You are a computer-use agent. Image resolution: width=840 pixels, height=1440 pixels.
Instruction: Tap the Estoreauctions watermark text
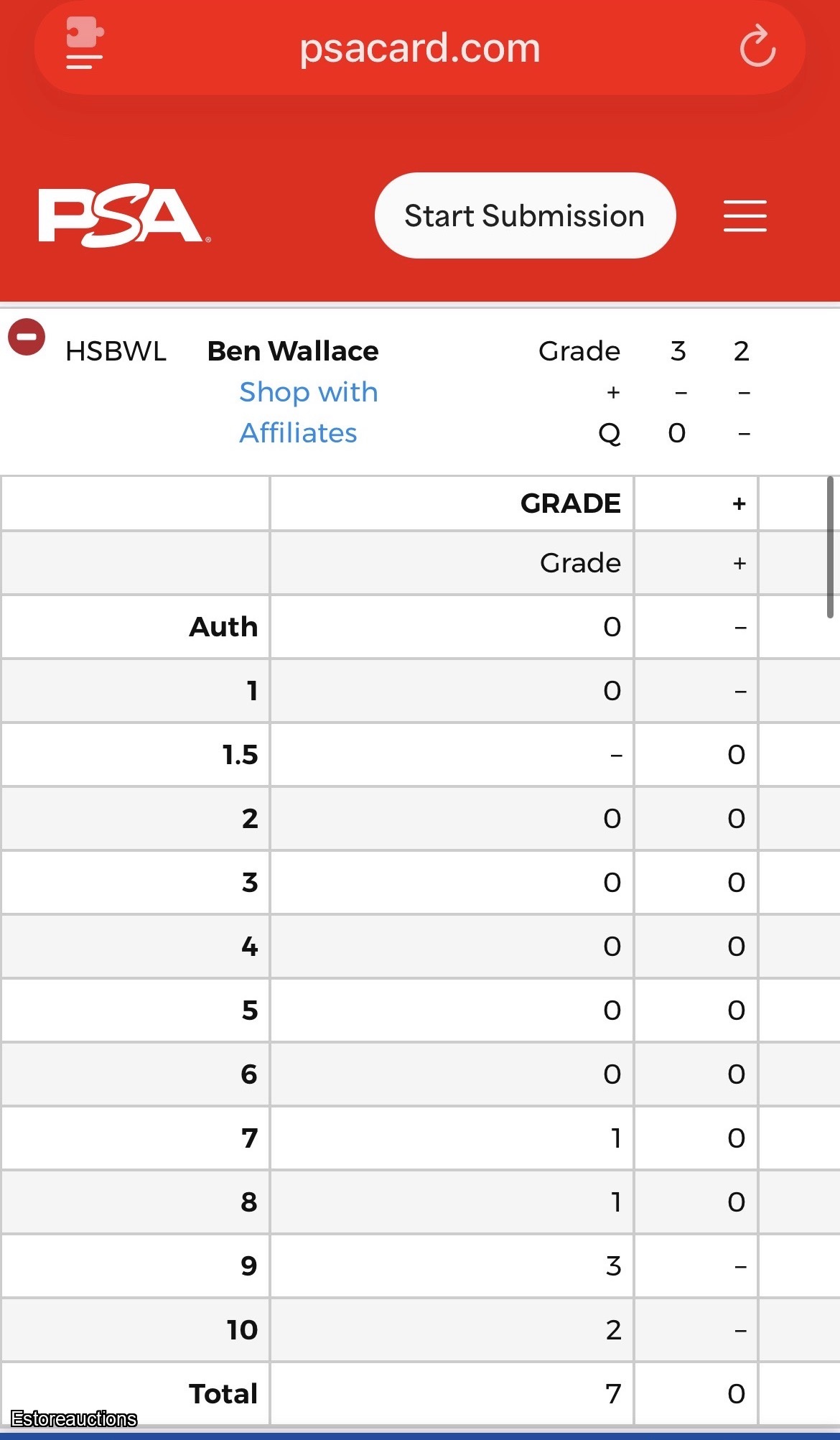pyautogui.click(x=74, y=1419)
